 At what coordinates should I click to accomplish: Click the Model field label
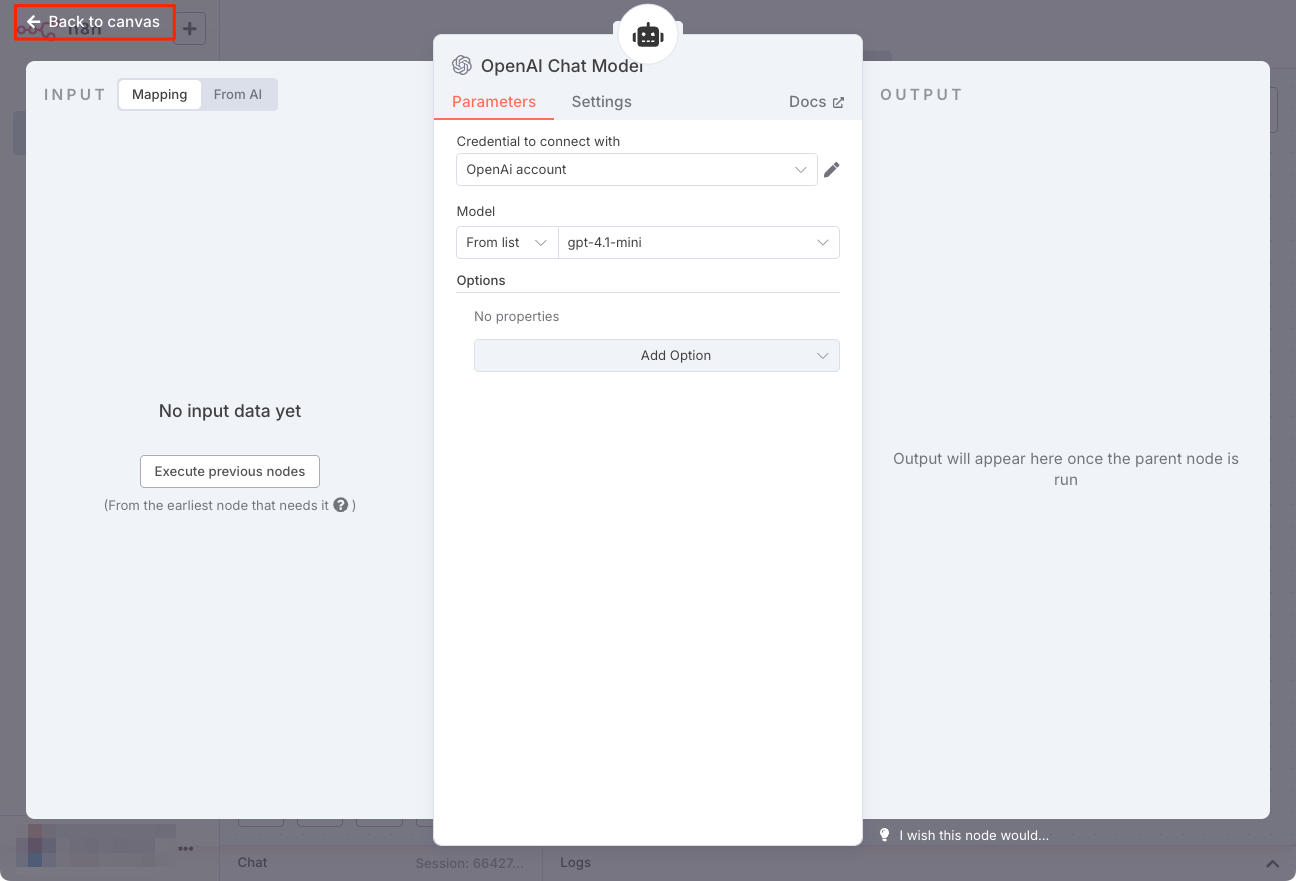[476, 212]
